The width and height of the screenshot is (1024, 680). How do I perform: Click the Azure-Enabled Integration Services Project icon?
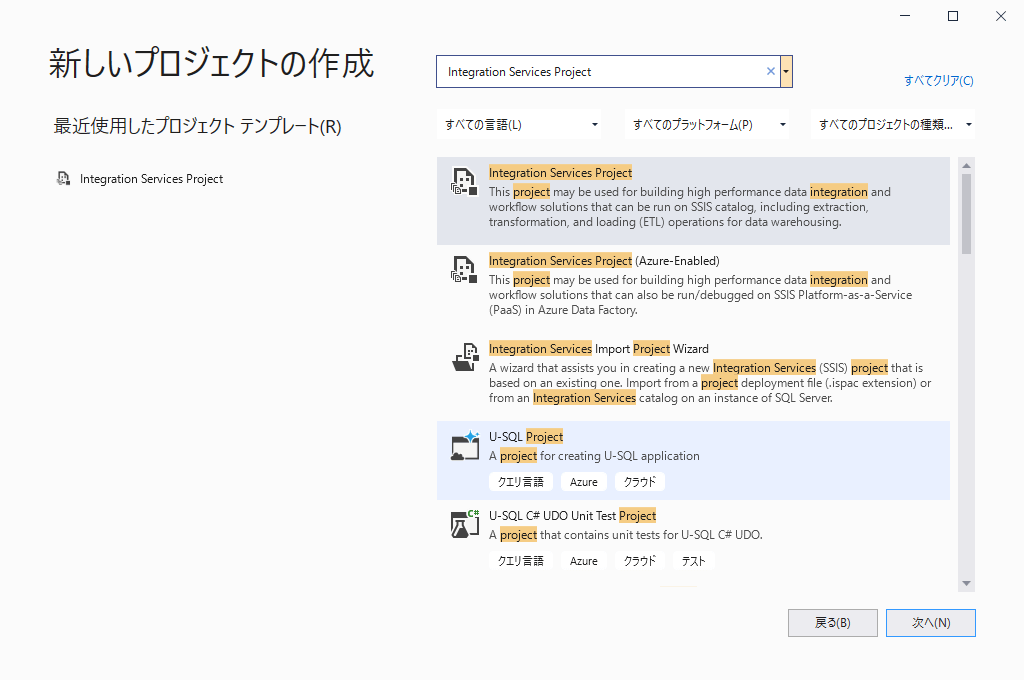pos(462,268)
